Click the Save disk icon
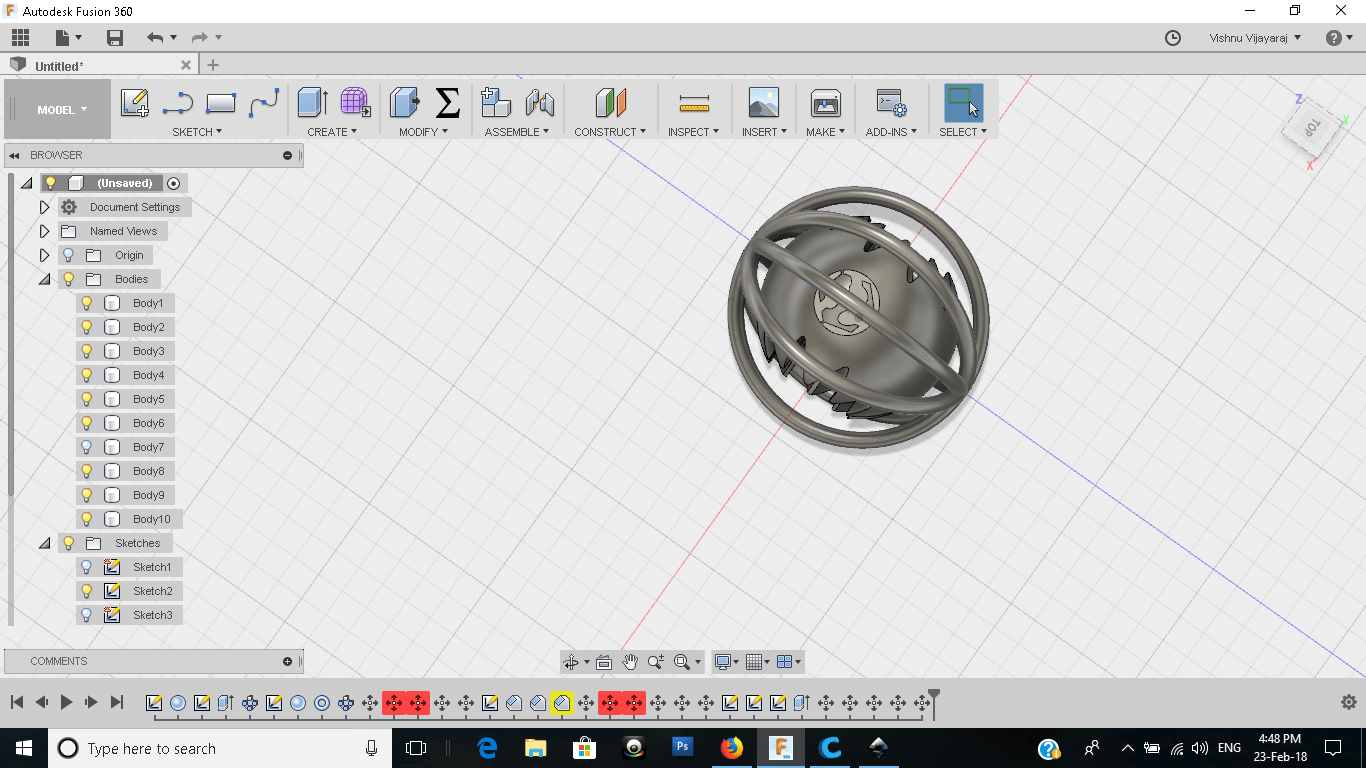The width and height of the screenshot is (1366, 768). (x=115, y=38)
